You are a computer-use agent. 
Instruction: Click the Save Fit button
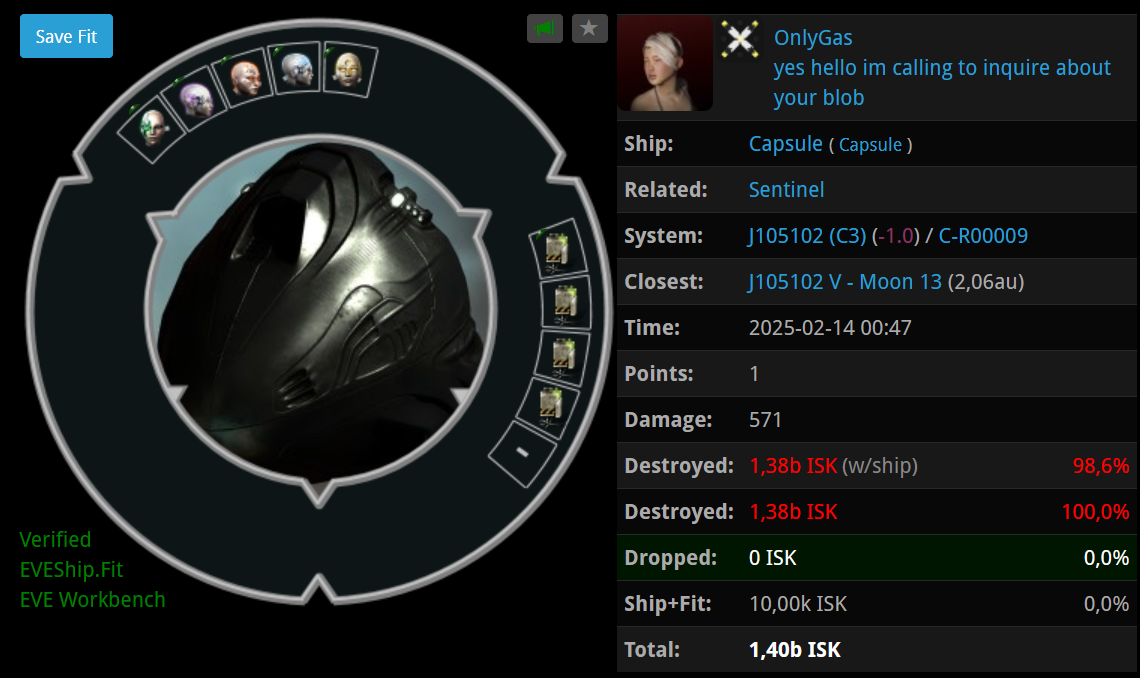66,36
